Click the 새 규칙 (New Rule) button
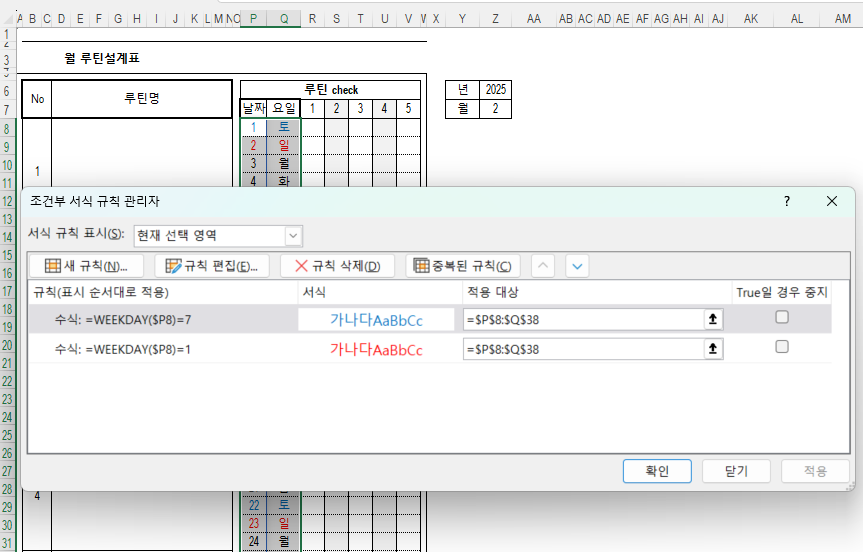Image resolution: width=863 pixels, height=552 pixels. pos(86,266)
